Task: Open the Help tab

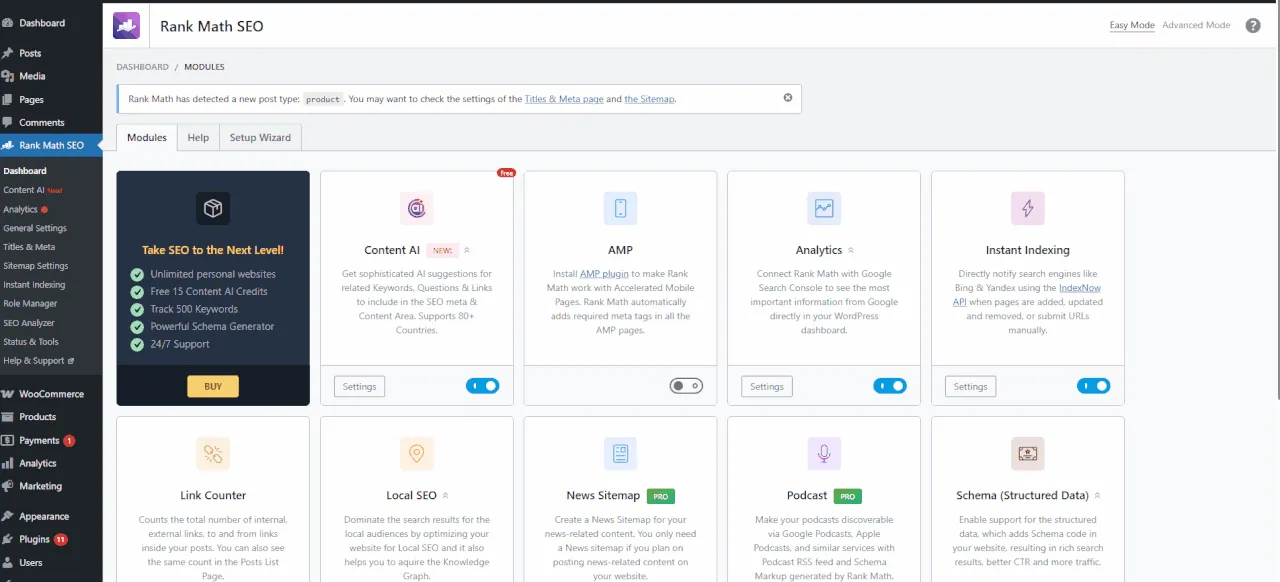Action: coord(198,137)
